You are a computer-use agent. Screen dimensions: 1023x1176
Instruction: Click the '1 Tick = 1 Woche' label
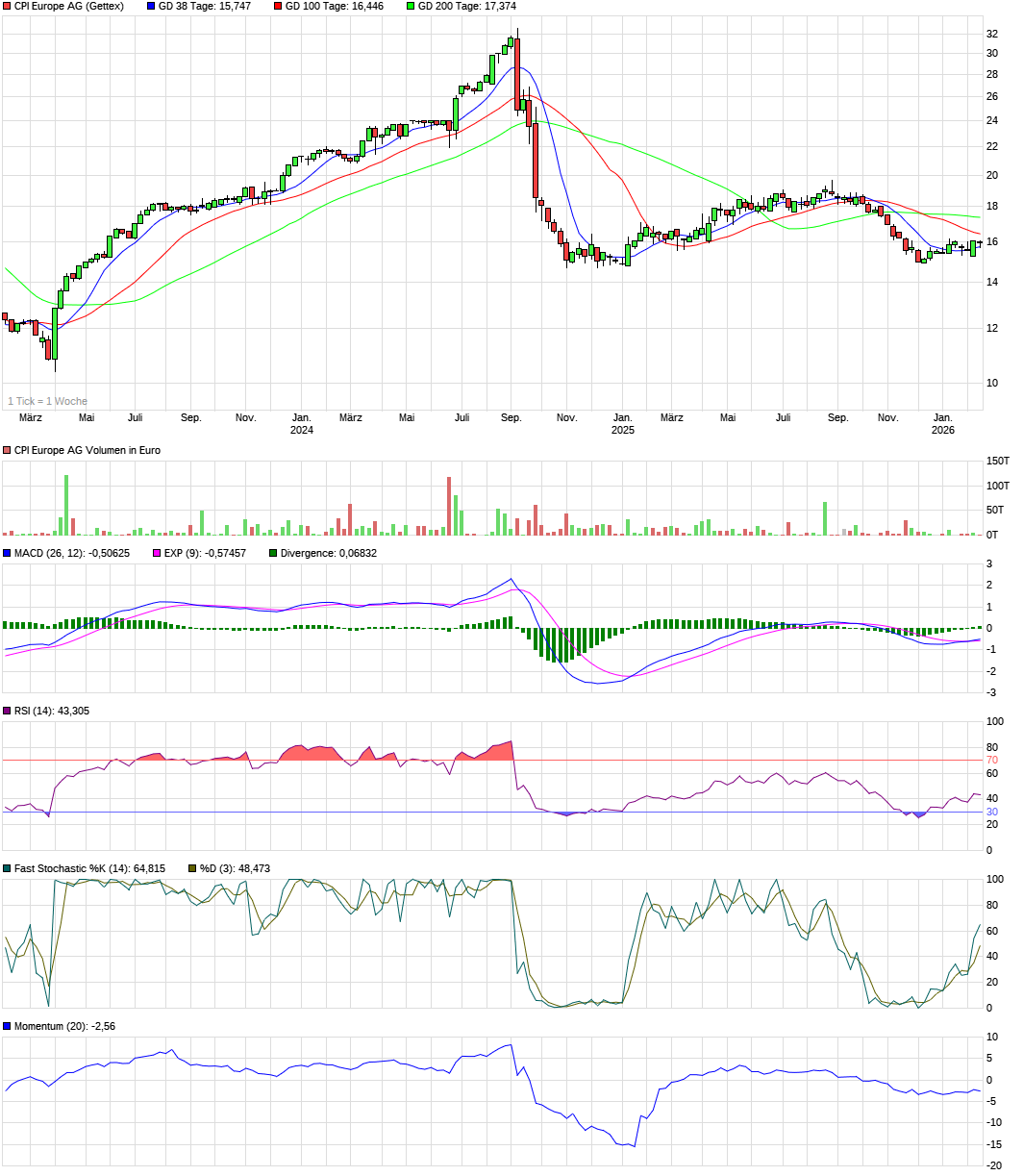click(45, 400)
